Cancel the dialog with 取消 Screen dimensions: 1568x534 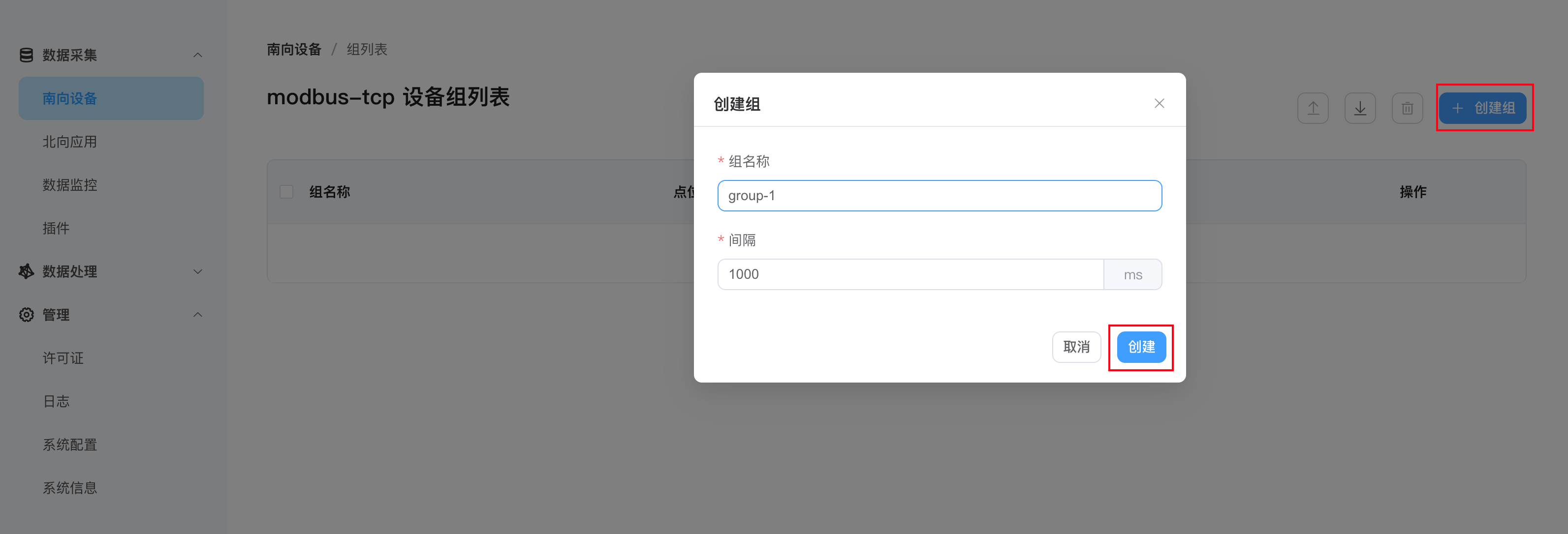(x=1076, y=347)
